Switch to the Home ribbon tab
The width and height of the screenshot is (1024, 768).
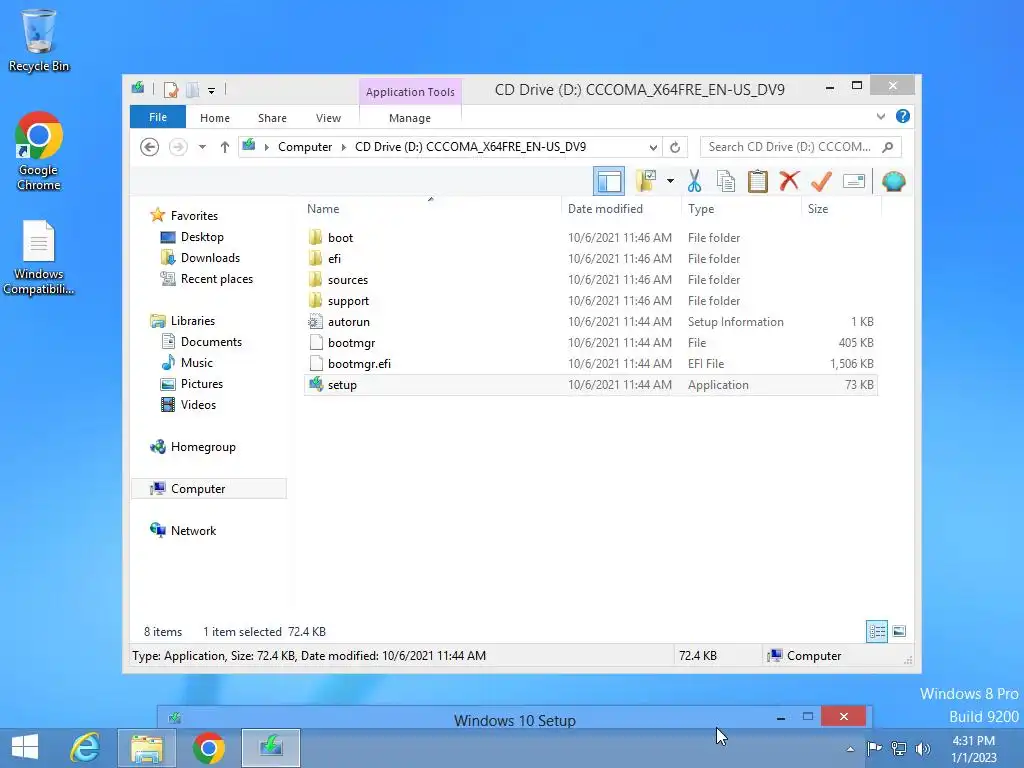(x=215, y=118)
